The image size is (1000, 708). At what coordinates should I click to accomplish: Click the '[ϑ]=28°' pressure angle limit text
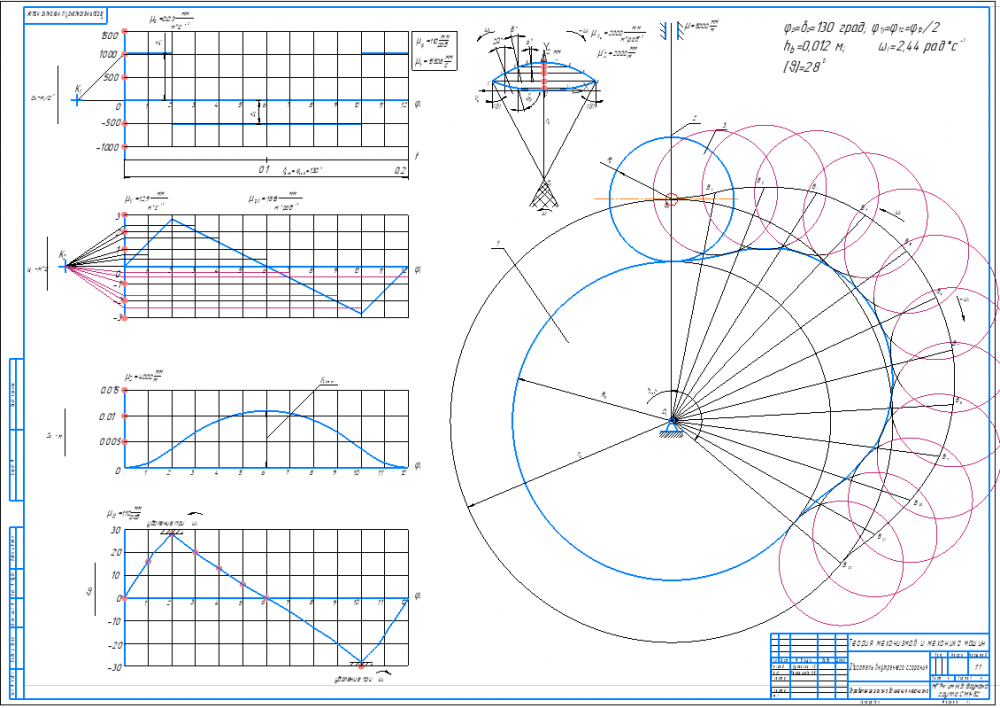pyautogui.click(x=804, y=66)
